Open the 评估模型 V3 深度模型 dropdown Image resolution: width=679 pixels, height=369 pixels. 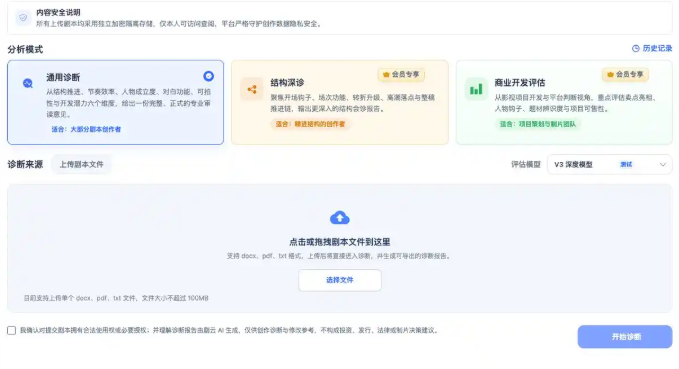pos(610,165)
